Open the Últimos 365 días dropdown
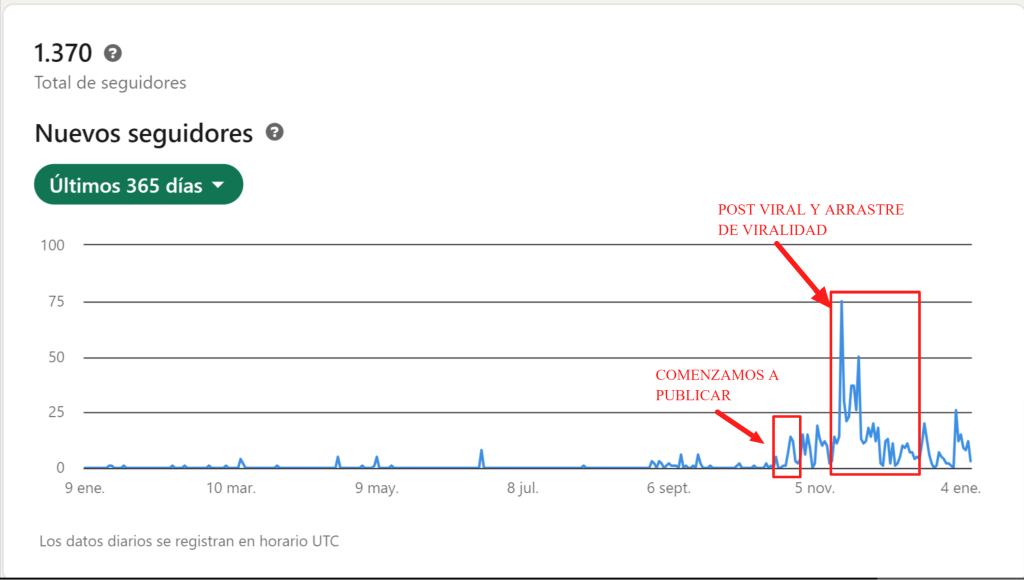This screenshot has height=580, width=1024. 138,185
